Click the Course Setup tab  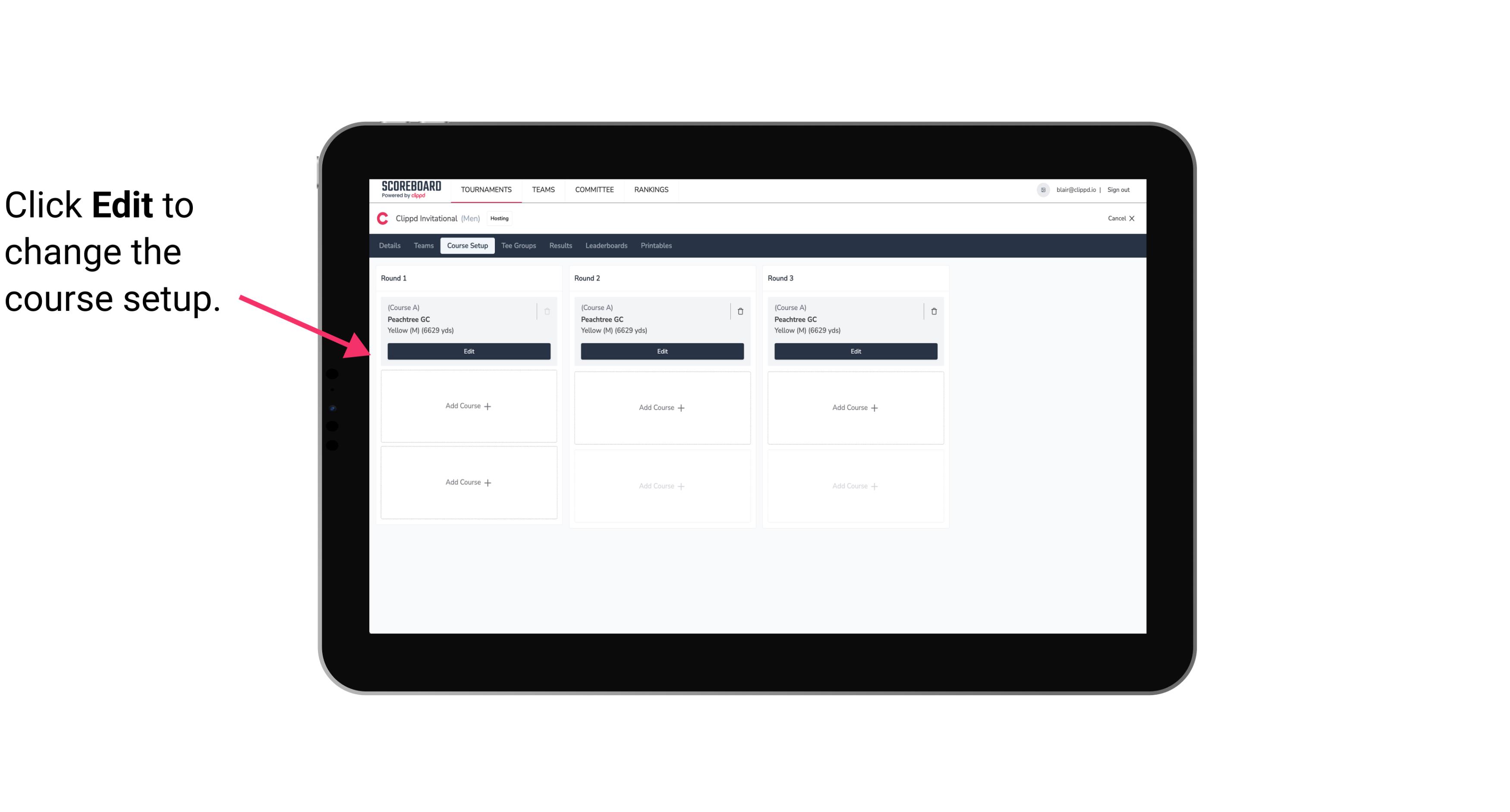[467, 246]
